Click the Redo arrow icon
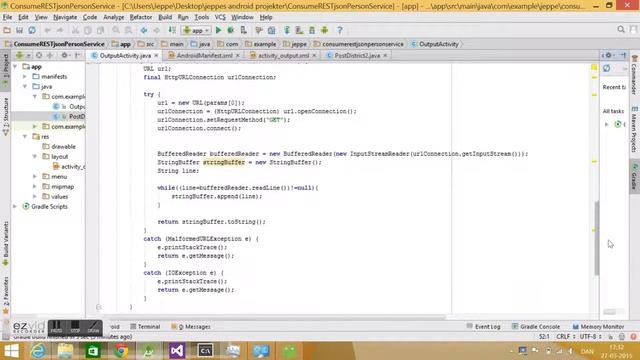Viewport: 640px width, 360px height. (60, 30)
